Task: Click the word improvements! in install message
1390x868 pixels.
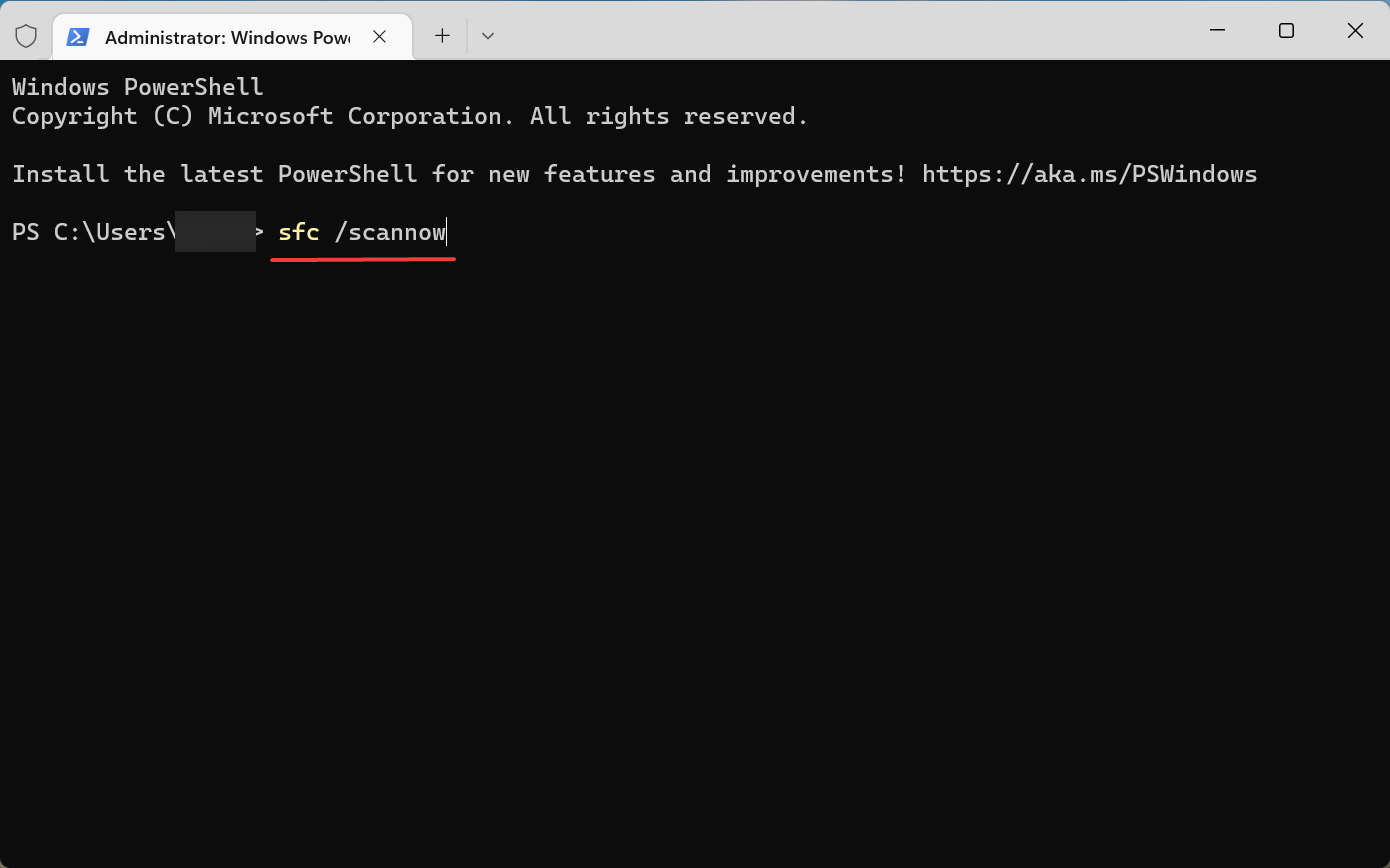Action: 816,174
